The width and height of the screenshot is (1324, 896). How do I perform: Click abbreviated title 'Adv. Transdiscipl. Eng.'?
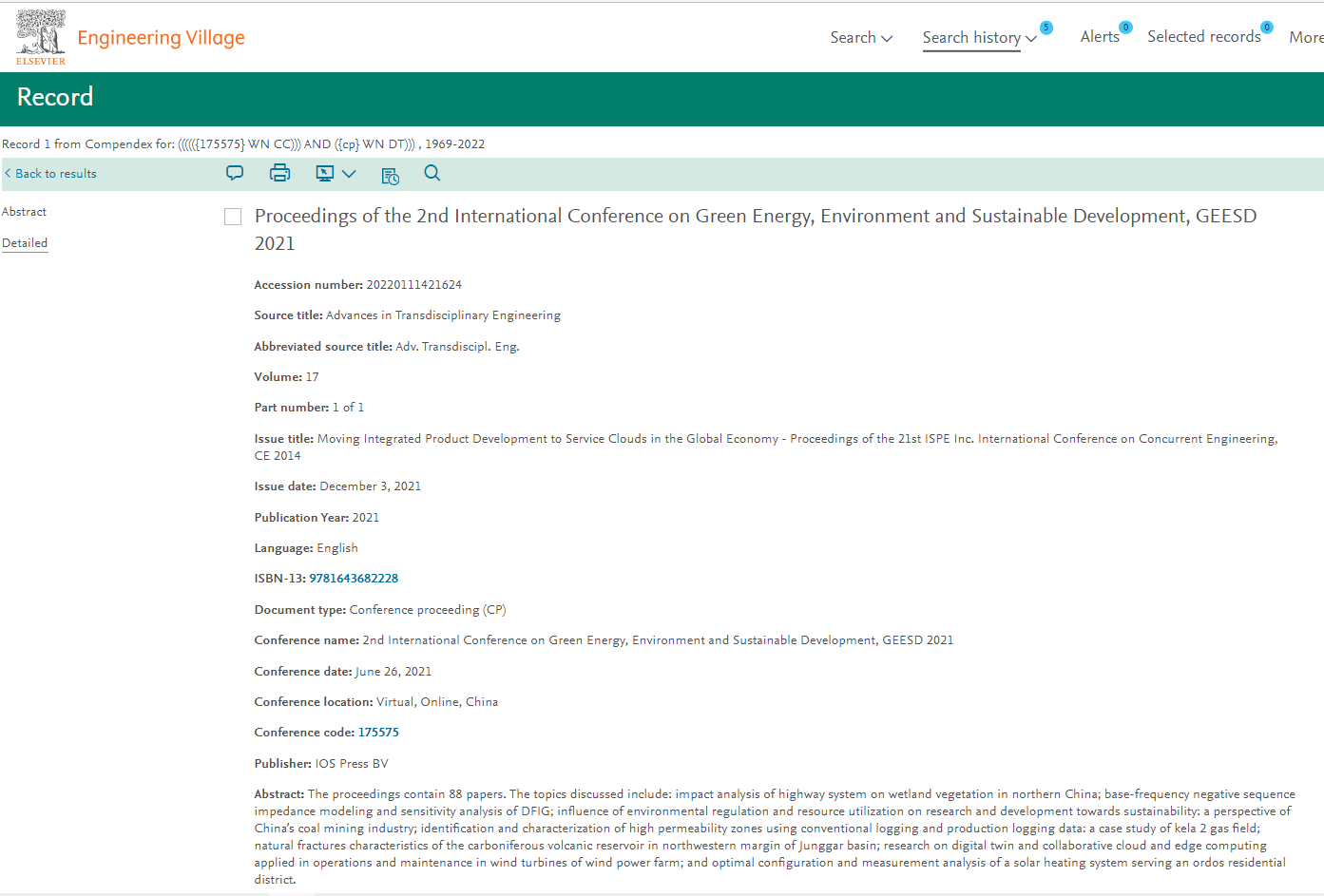pyautogui.click(x=457, y=347)
